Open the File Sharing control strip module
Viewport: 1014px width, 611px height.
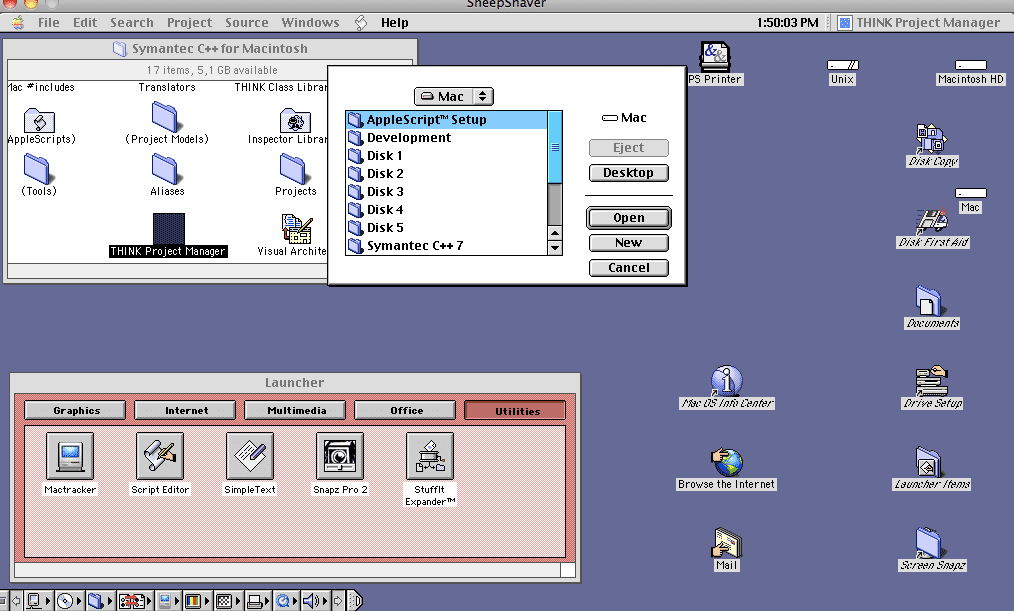(x=99, y=601)
